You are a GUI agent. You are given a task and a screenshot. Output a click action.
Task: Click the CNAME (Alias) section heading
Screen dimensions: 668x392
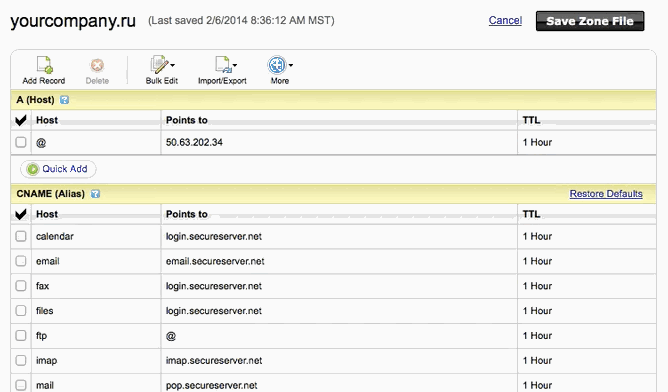(x=50, y=194)
